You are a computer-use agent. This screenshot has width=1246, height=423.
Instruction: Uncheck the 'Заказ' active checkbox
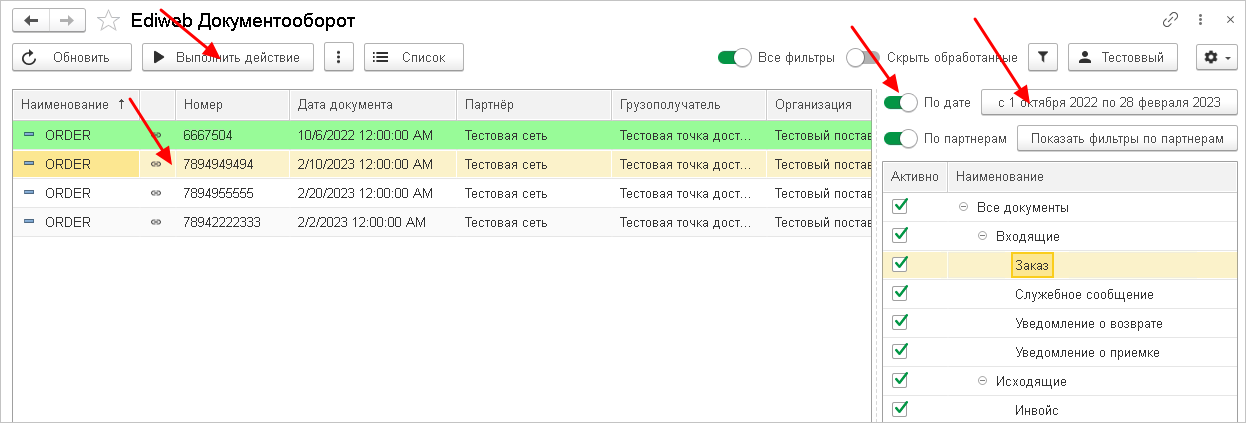pos(900,264)
